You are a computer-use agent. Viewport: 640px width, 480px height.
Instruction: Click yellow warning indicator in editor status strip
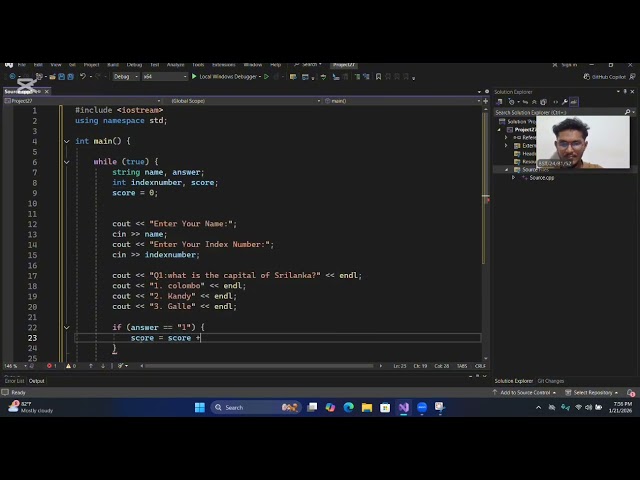[x=71, y=366]
